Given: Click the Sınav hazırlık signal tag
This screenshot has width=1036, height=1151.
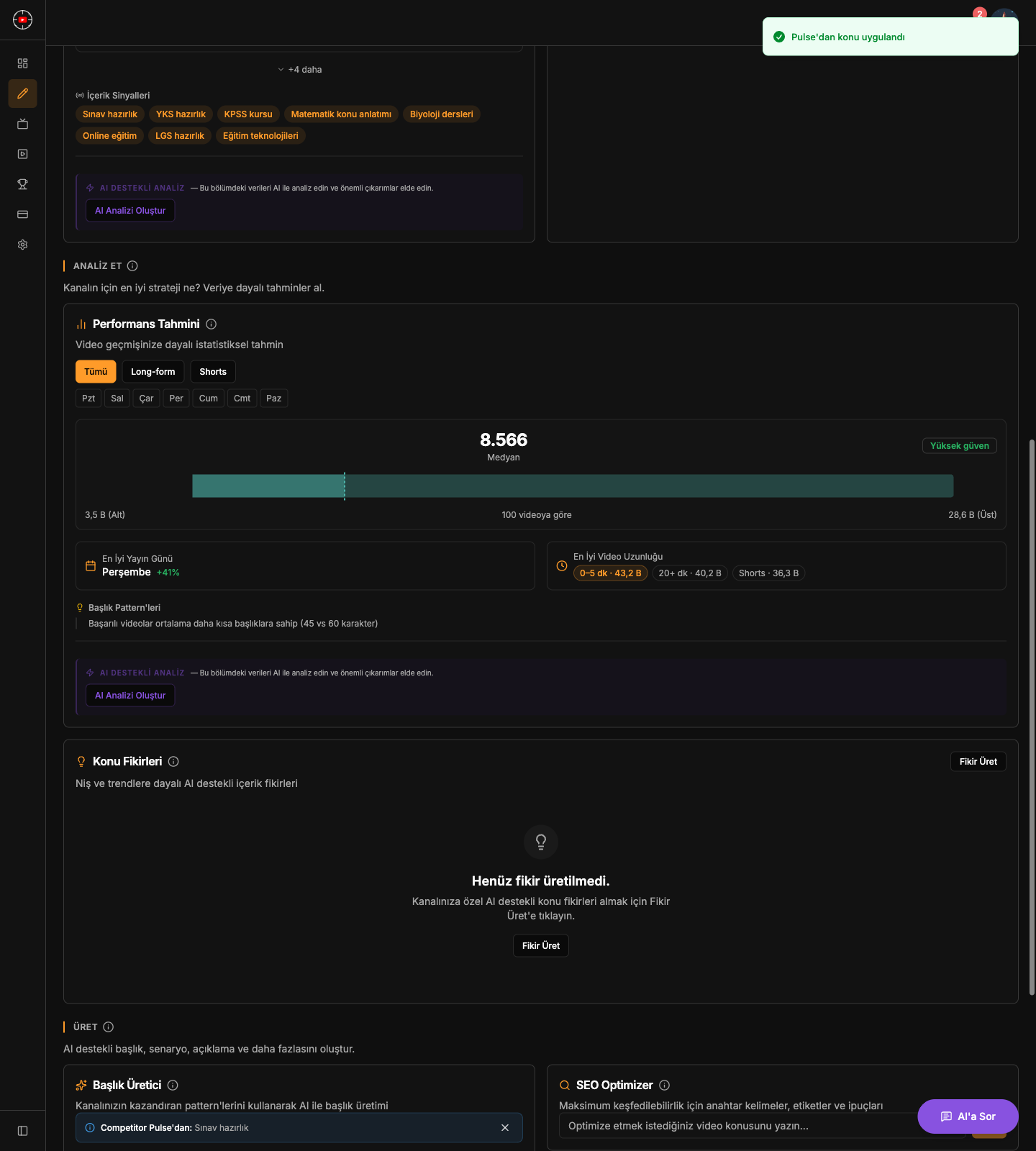Looking at the screenshot, I should [x=110, y=114].
